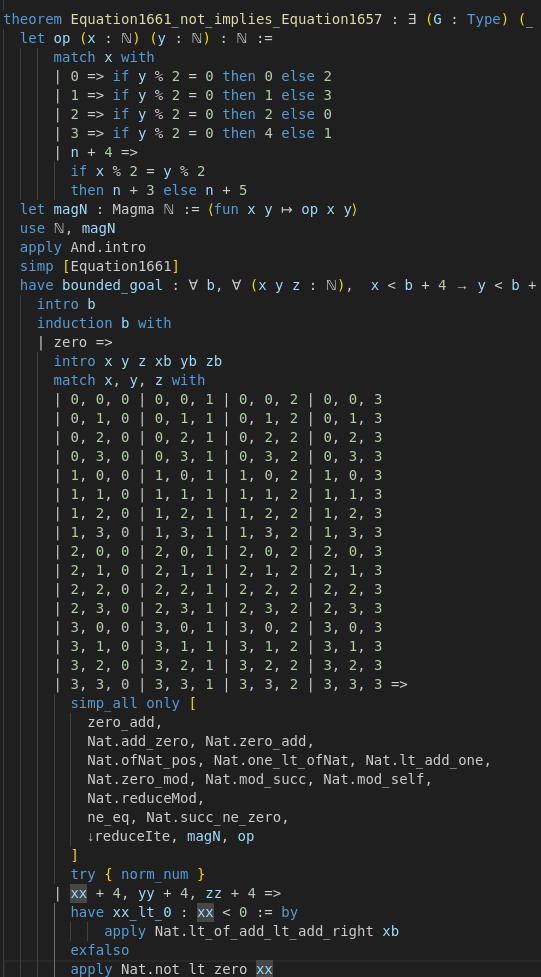Click 'simp_all only [' line
The height and width of the screenshot is (977, 541).
click(x=133, y=703)
